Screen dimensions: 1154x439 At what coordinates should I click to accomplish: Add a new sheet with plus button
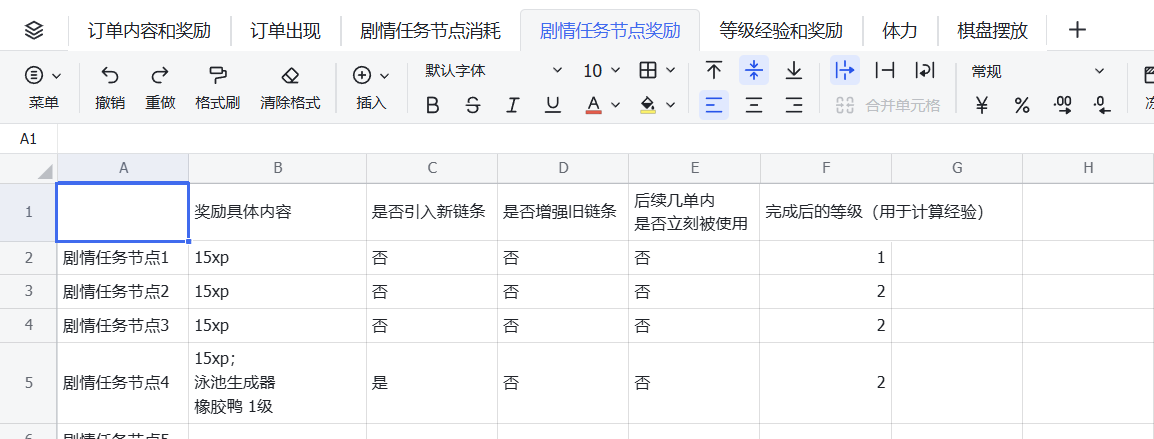1077,30
